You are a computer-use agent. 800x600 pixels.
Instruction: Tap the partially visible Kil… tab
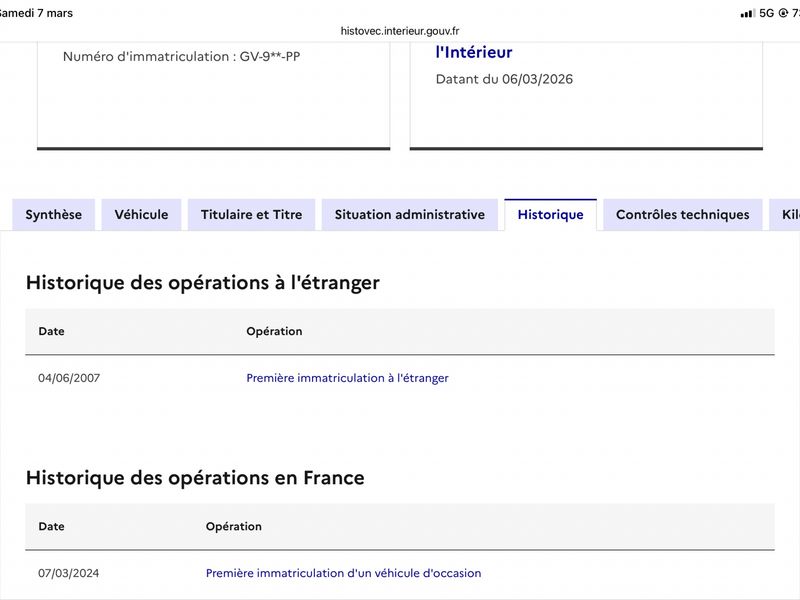(785, 215)
